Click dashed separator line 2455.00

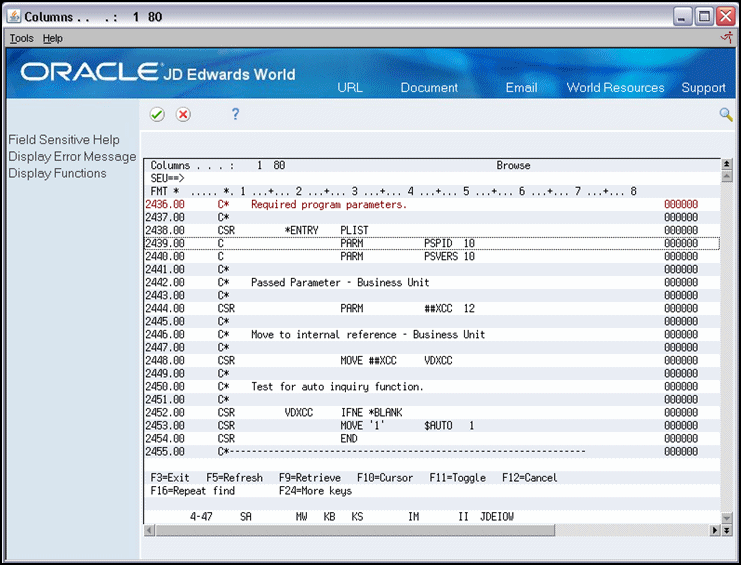(x=402, y=452)
